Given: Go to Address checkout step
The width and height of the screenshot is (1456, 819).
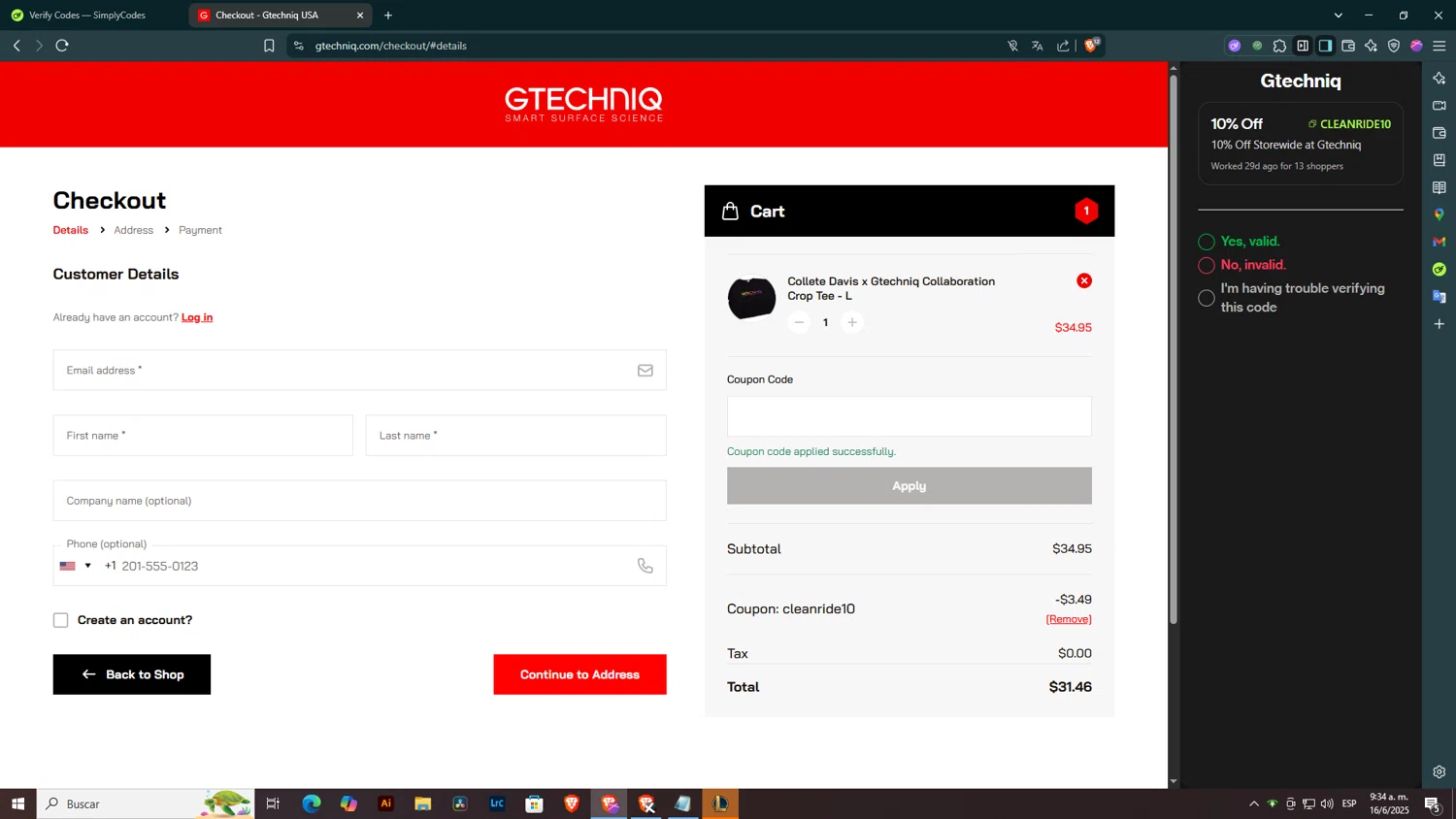Looking at the screenshot, I should 133,230.
